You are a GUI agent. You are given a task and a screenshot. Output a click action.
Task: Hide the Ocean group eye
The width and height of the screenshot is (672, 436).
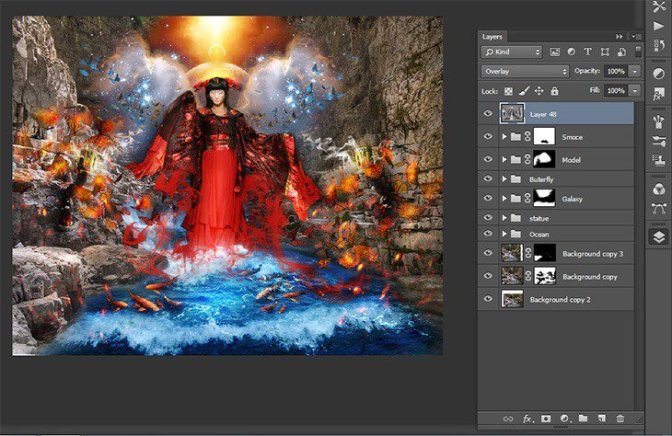[488, 234]
